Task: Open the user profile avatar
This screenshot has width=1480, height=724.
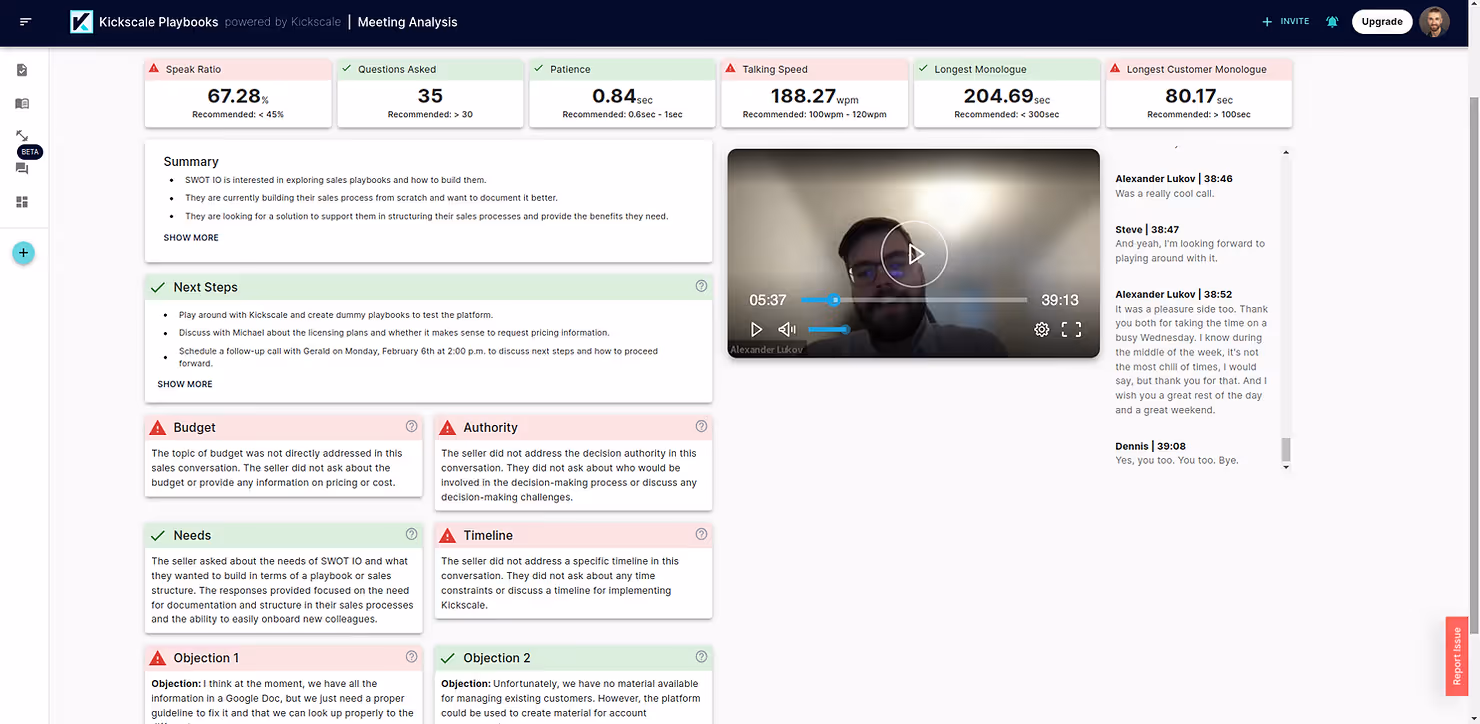Action: [x=1434, y=22]
